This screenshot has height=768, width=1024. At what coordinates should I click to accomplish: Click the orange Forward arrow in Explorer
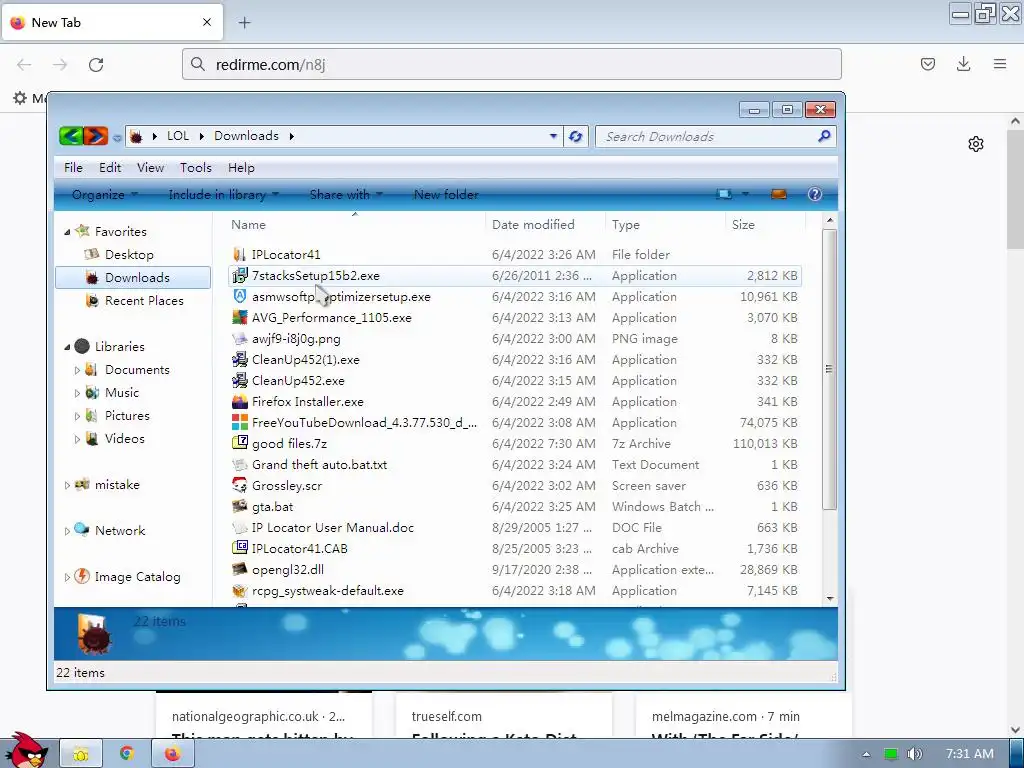pos(95,136)
